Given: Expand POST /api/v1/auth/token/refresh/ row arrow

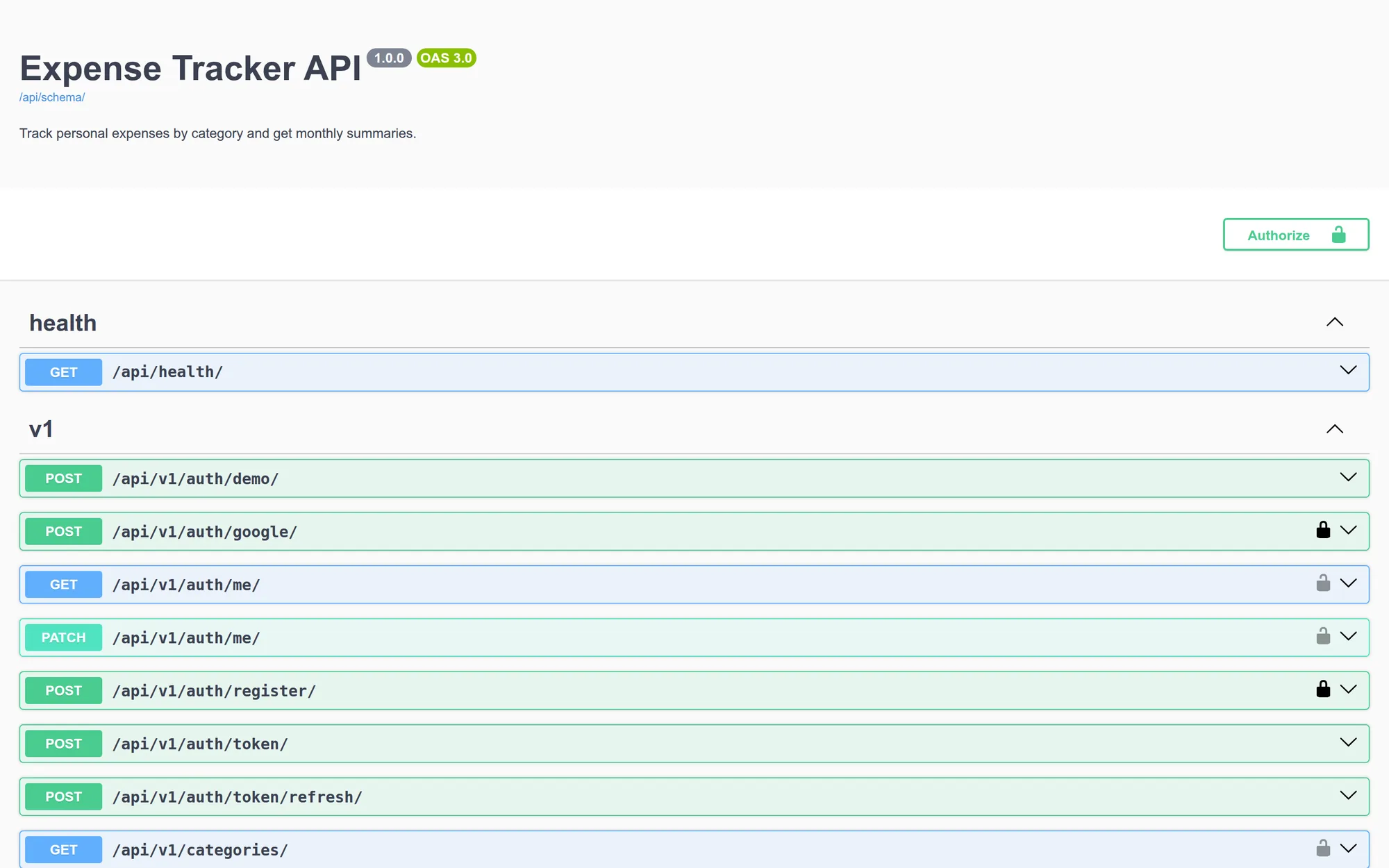Looking at the screenshot, I should click(1348, 796).
